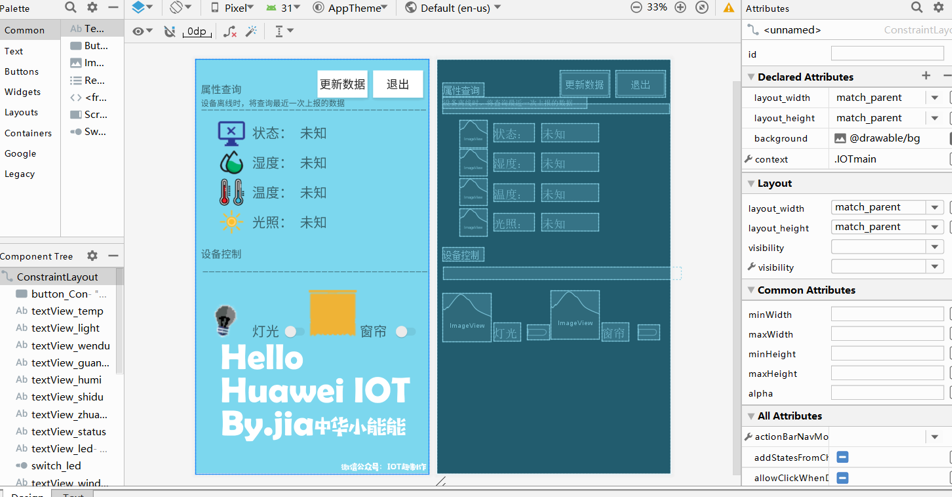Open API level 31 dropdown
952x497 pixels.
point(283,8)
